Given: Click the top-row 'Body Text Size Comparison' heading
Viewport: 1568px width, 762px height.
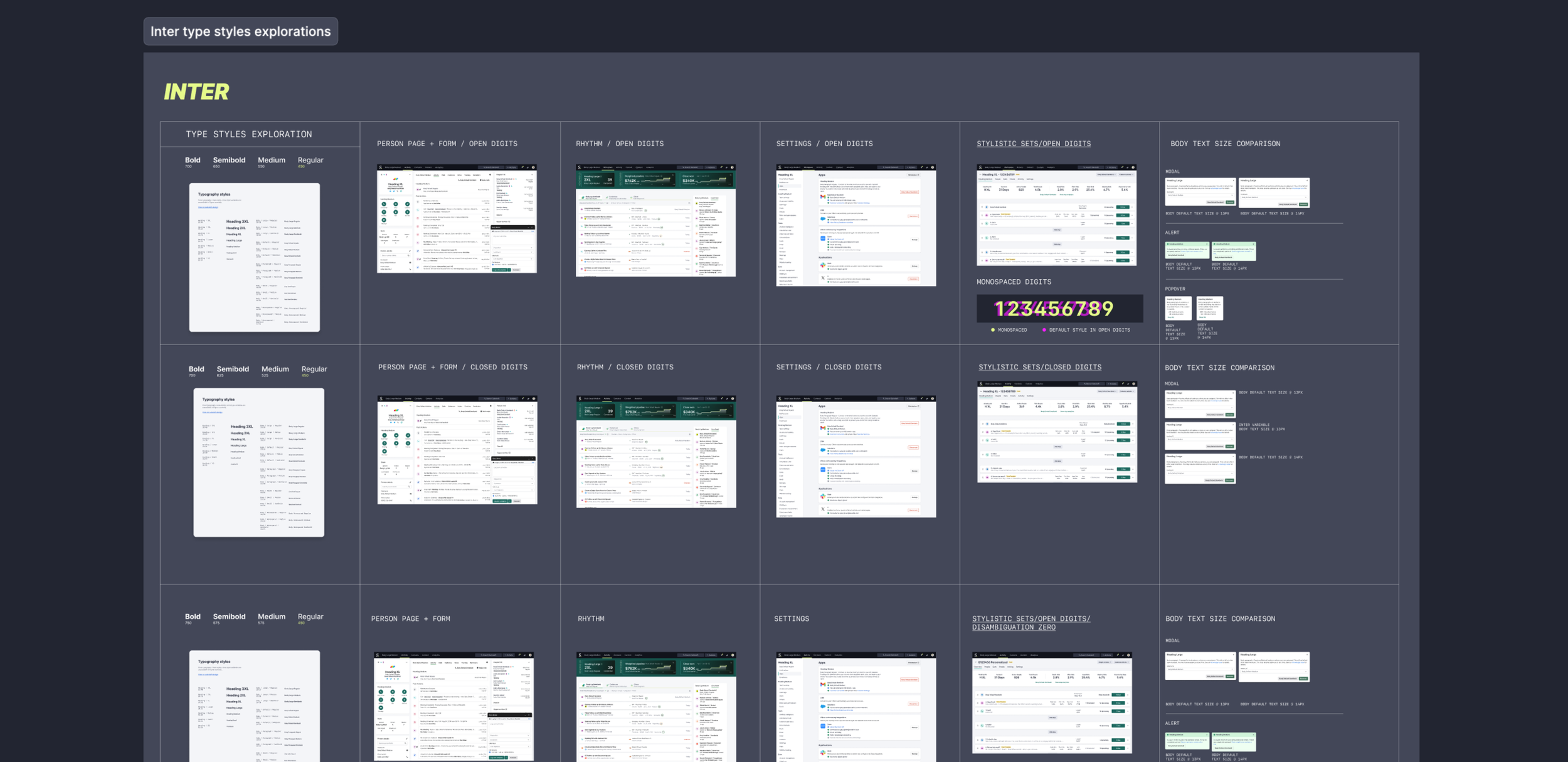Looking at the screenshot, I should (1224, 144).
